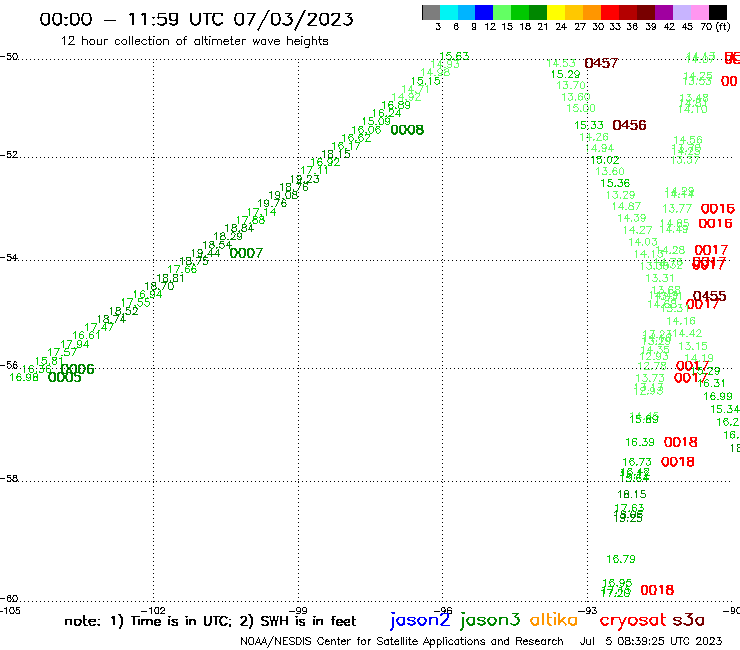740x650 pixels.
Task: Click the wave height value 19.44
Action: click(x=205, y=253)
